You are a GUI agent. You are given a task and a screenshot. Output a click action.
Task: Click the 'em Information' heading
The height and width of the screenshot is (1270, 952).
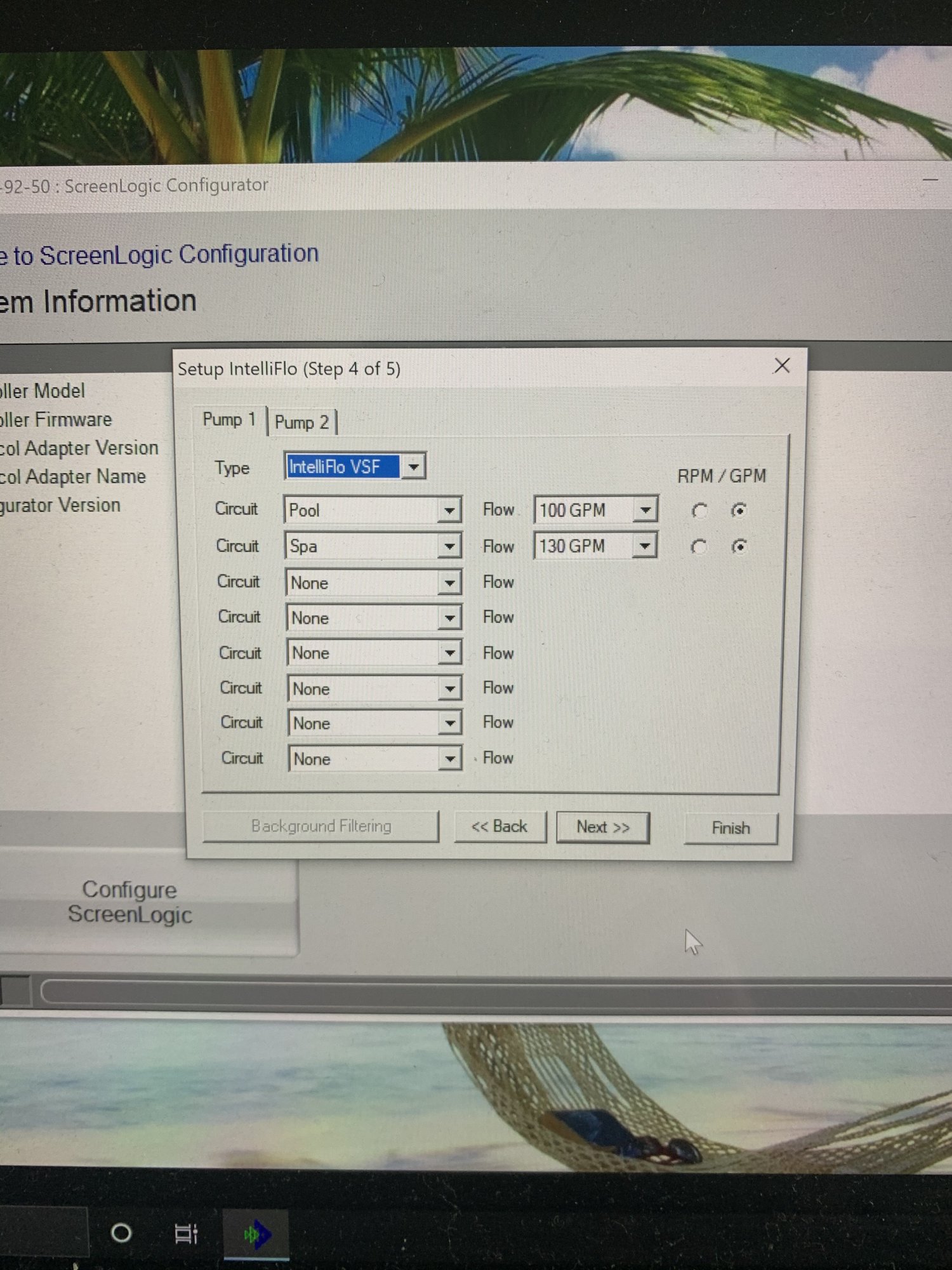point(98,301)
